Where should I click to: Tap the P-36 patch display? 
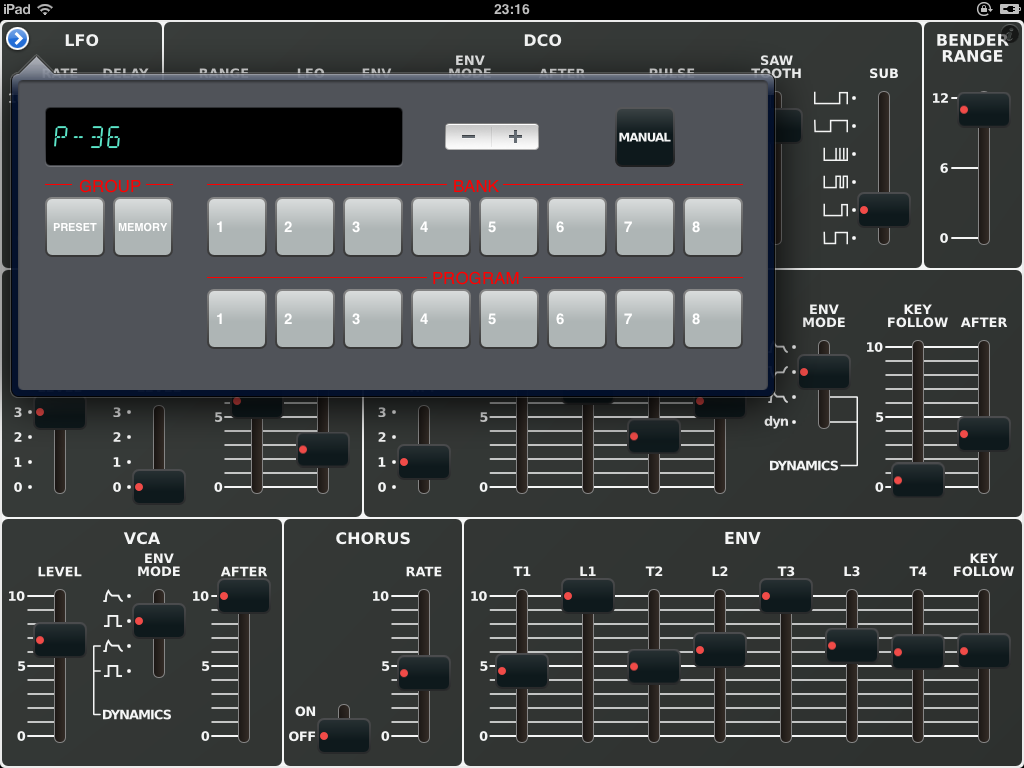(x=224, y=137)
